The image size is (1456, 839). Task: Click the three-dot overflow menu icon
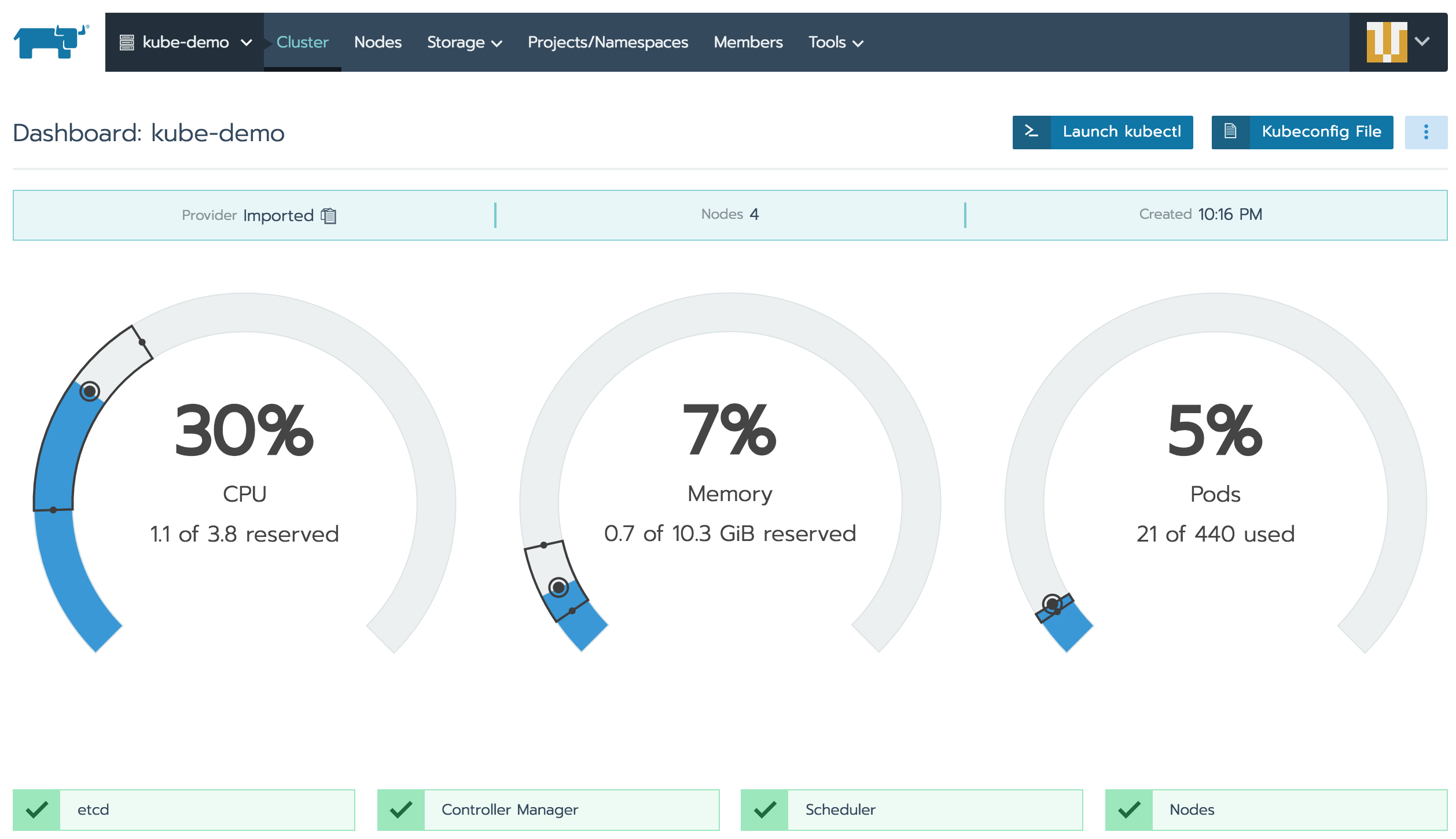tap(1422, 132)
